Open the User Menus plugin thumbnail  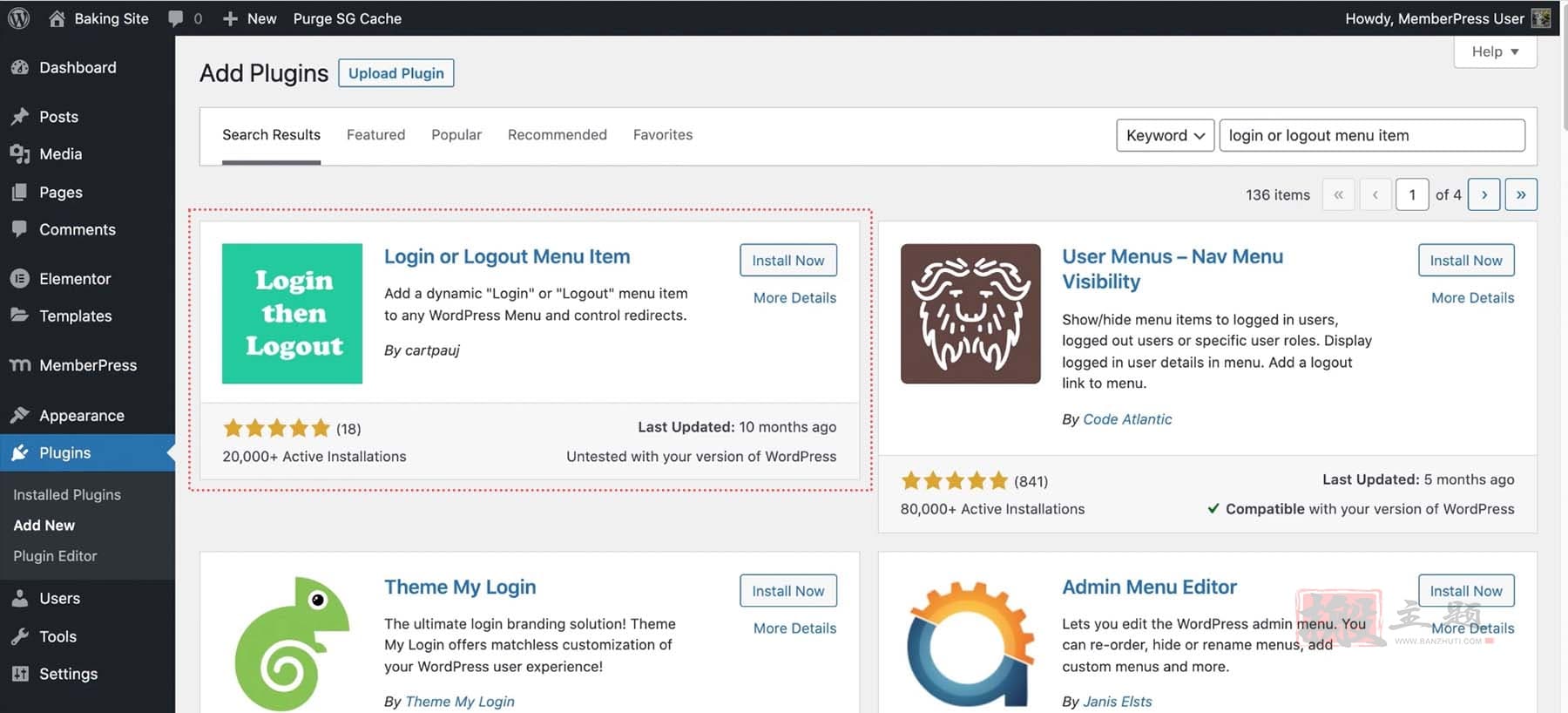click(x=970, y=314)
